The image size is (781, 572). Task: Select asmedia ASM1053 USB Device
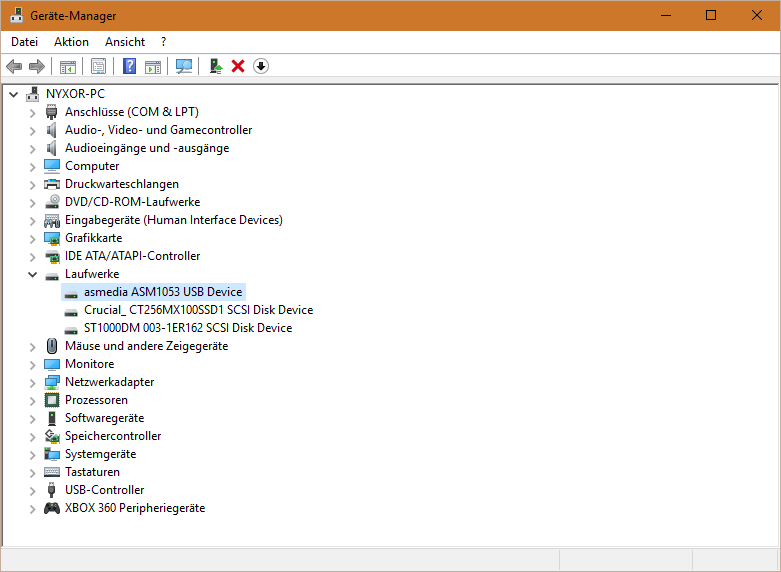pos(153,292)
